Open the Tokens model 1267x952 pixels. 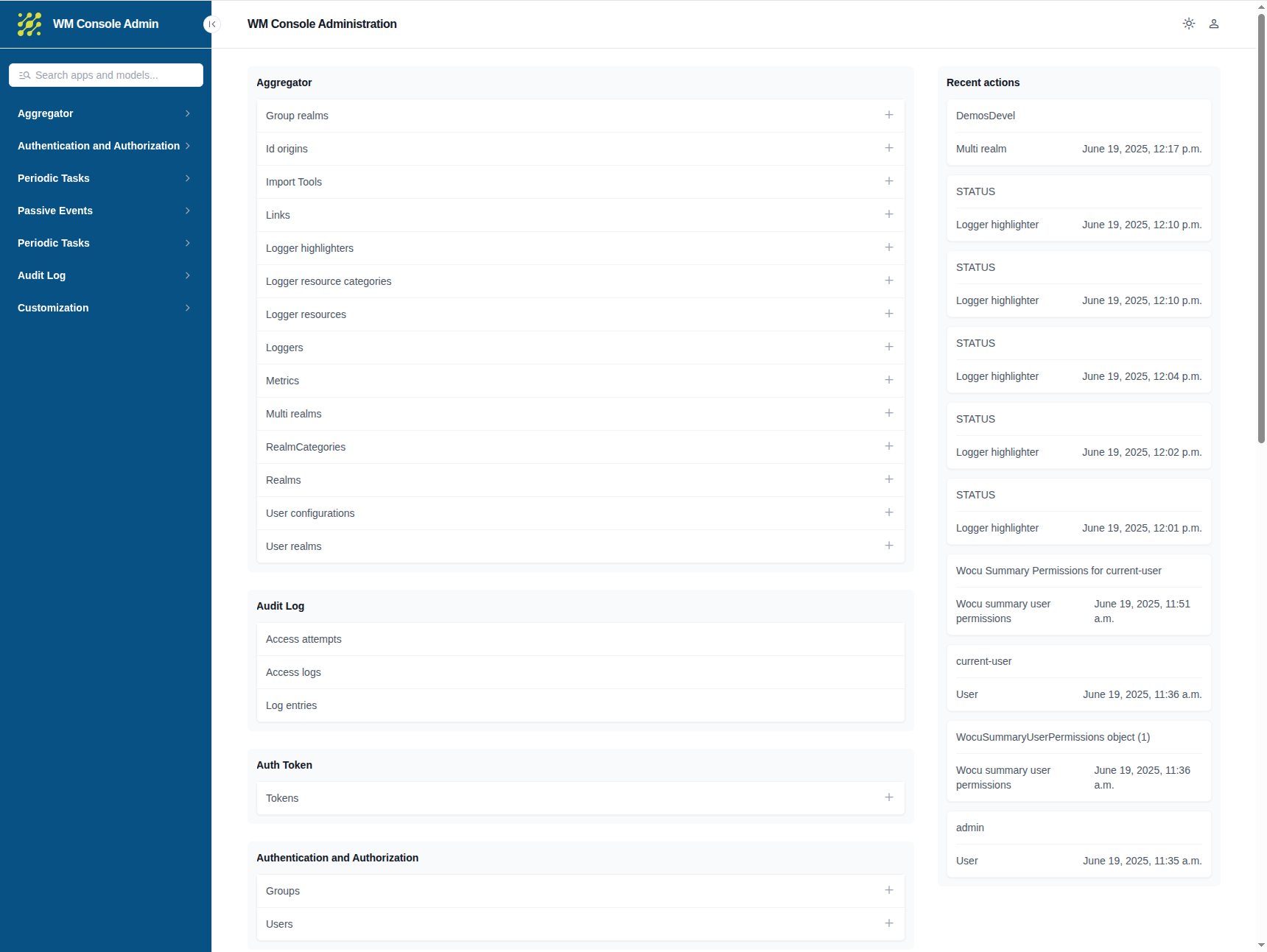tap(282, 798)
